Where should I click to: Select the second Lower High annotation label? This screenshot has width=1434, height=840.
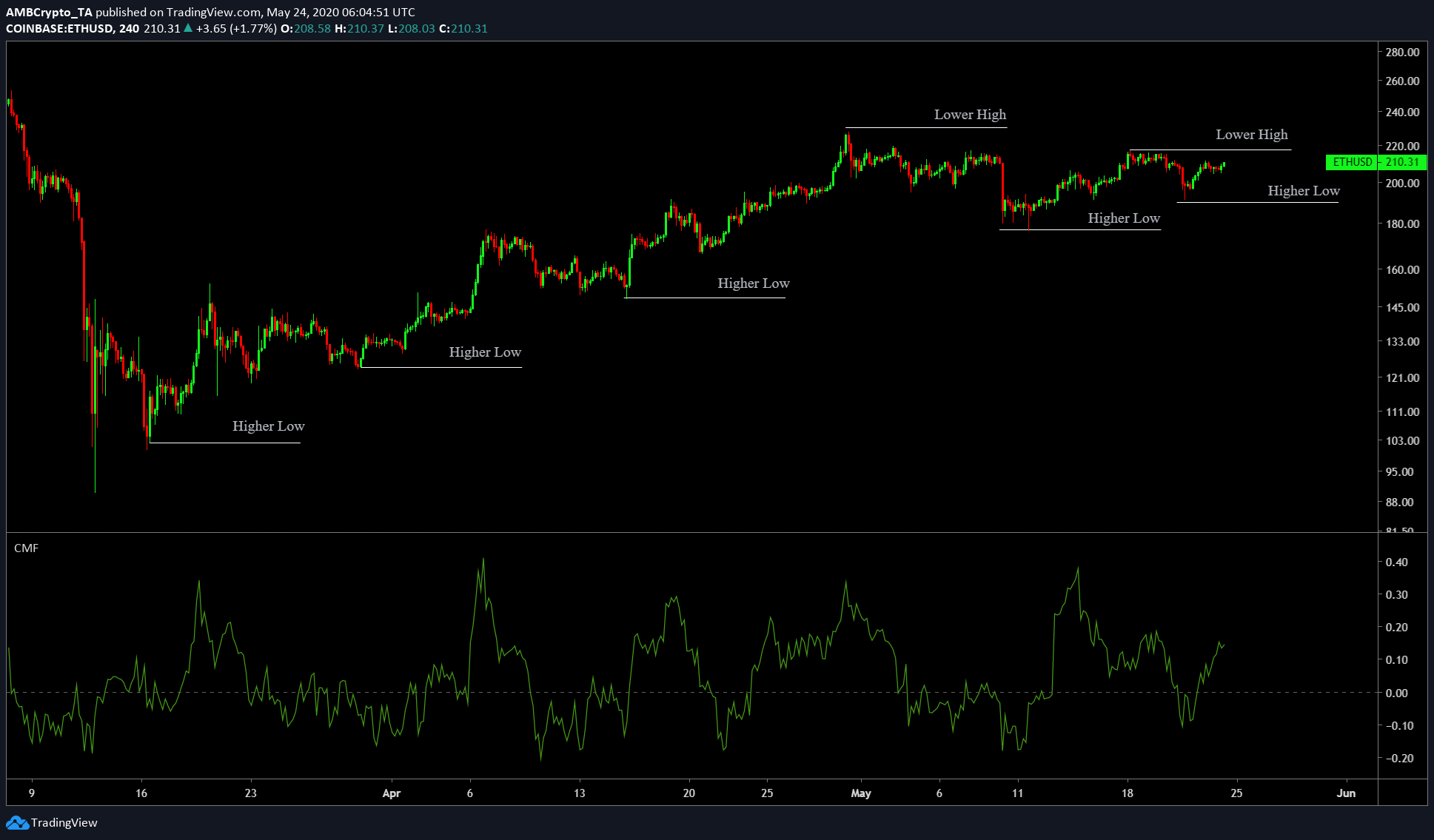pos(1251,135)
